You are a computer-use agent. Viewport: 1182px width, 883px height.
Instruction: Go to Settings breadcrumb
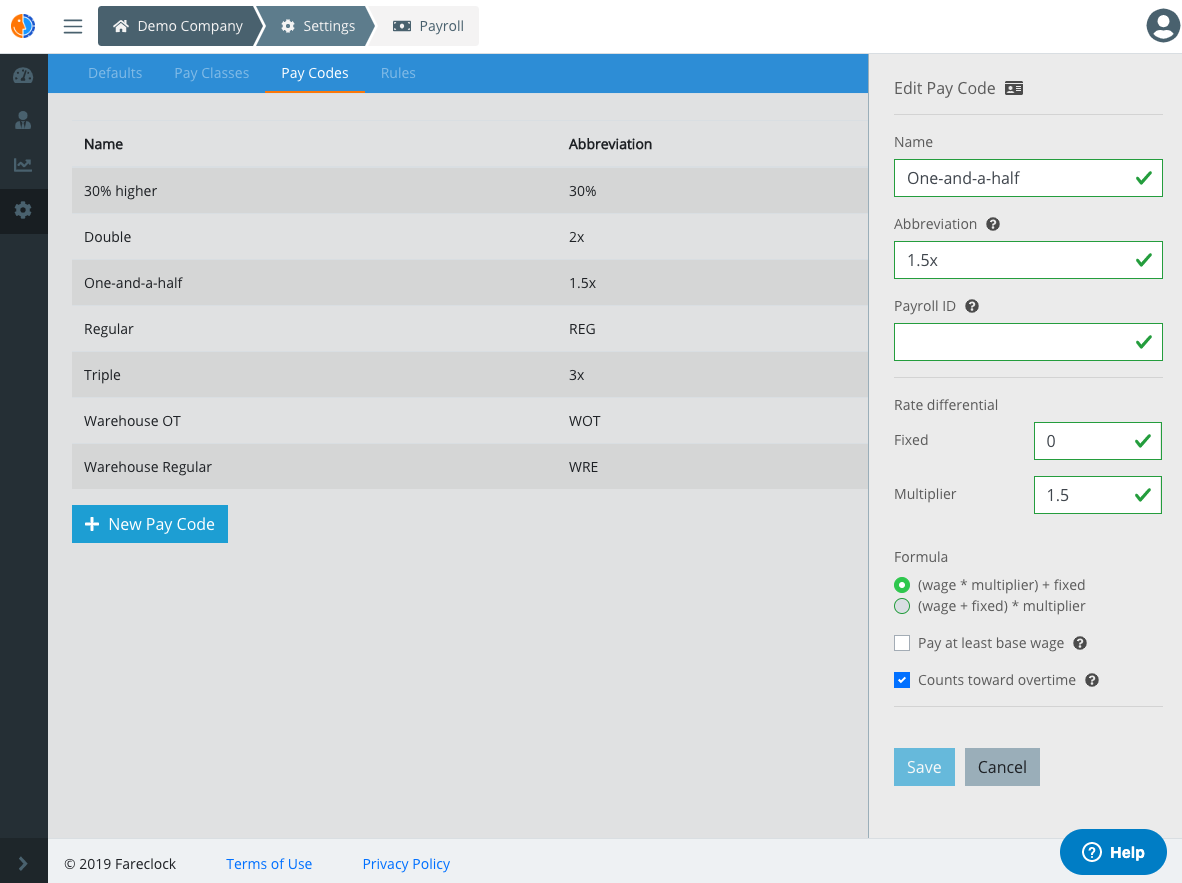318,26
